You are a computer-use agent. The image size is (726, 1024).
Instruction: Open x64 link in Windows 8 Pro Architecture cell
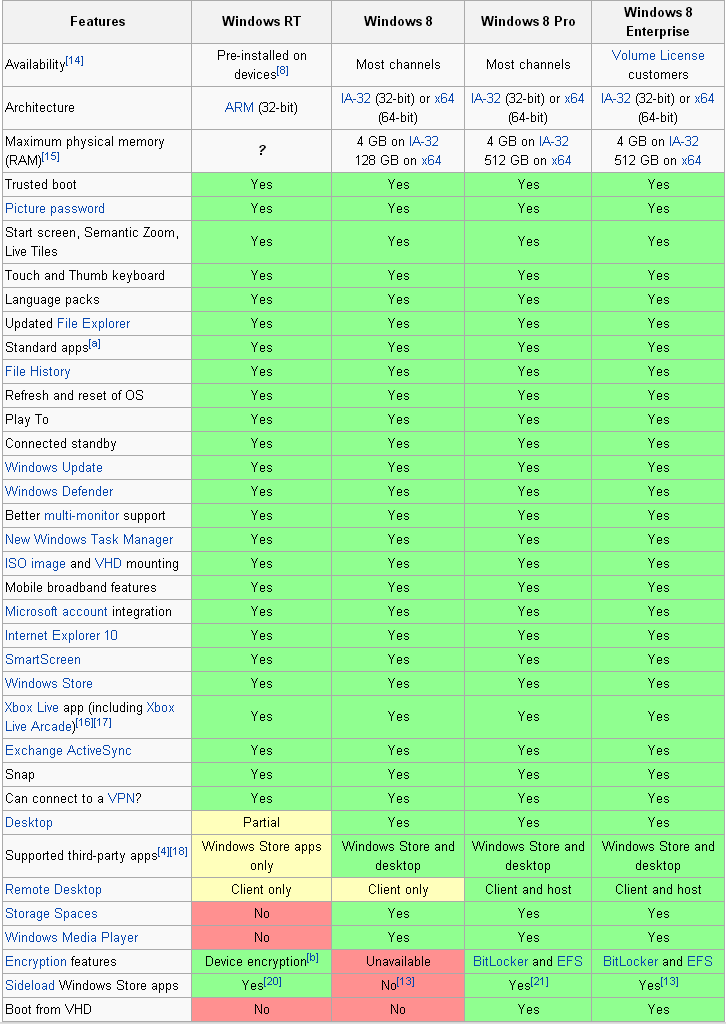pyautogui.click(x=575, y=98)
